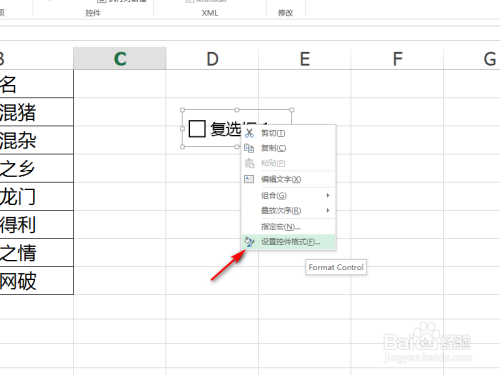
Task: Select column G header
Action: [x=472, y=59]
